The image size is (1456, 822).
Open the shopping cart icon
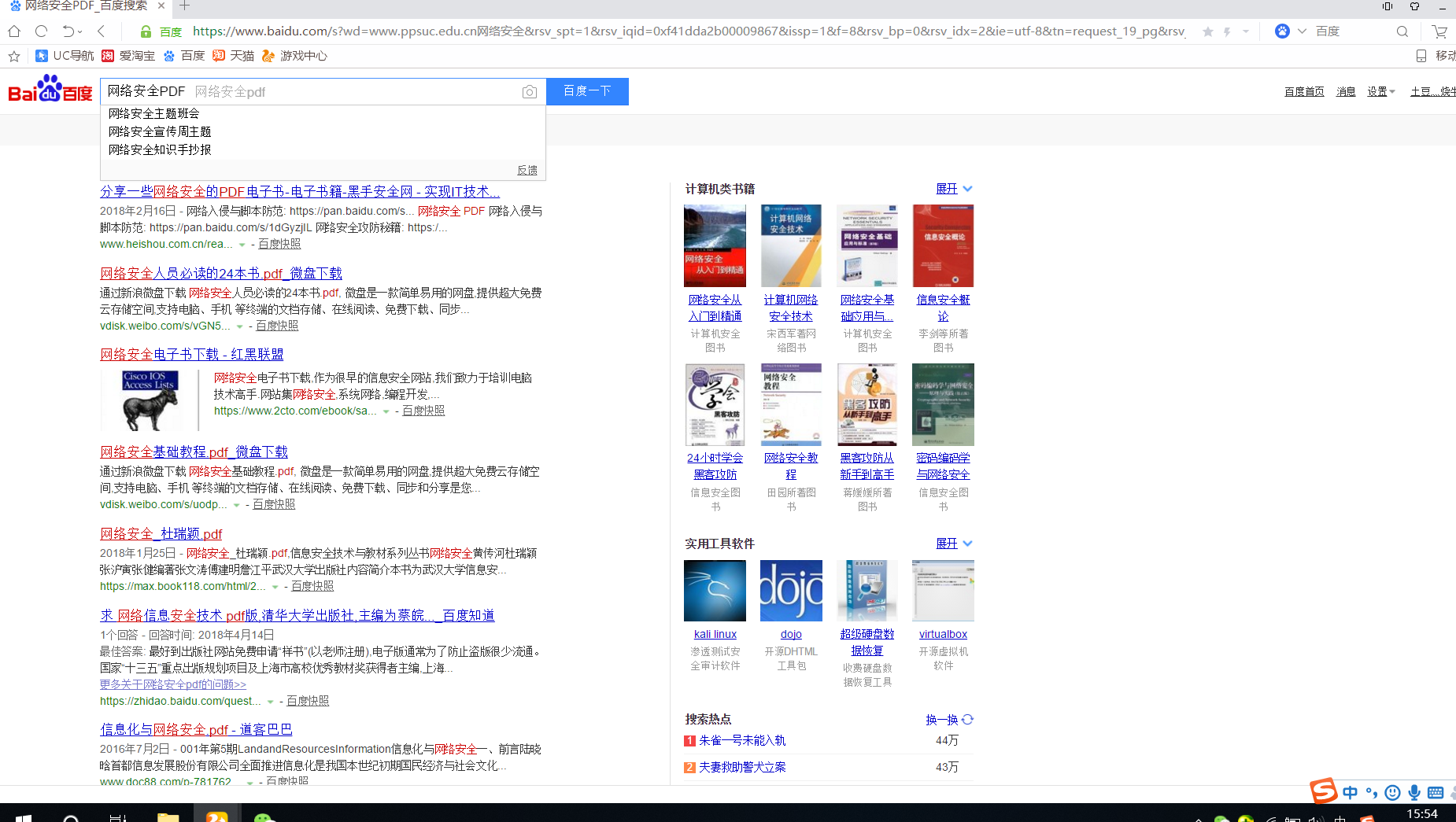click(x=1439, y=31)
